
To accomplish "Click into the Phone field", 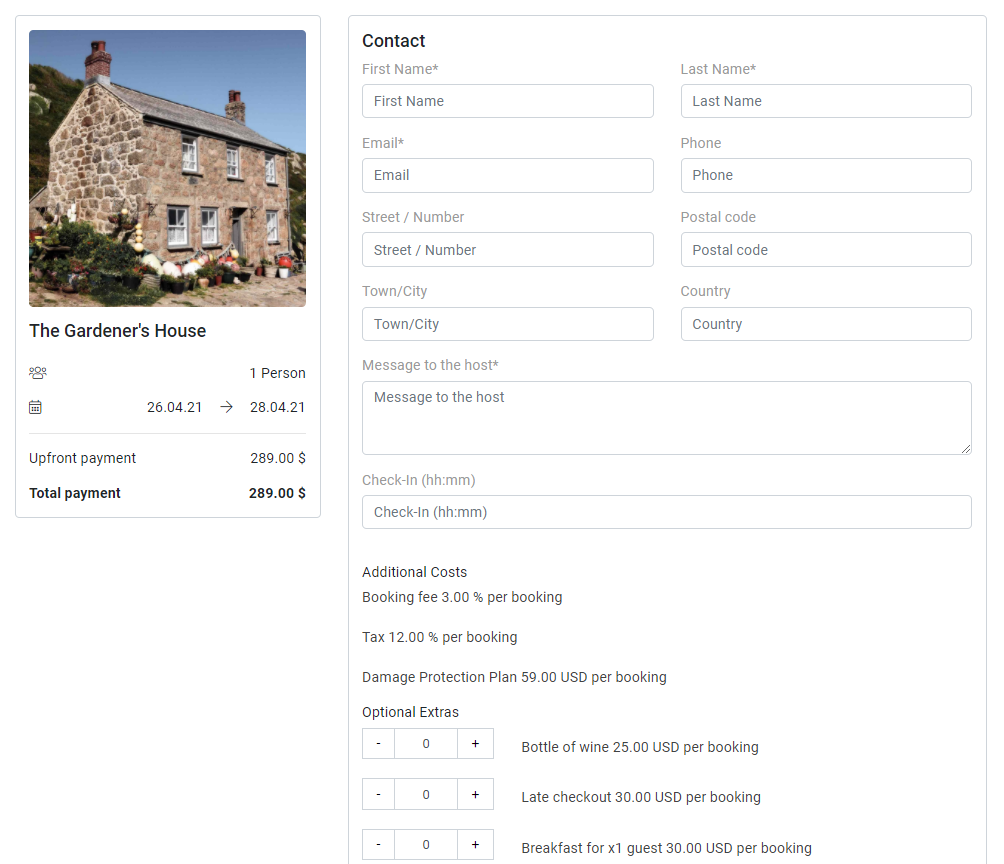I will [x=826, y=175].
